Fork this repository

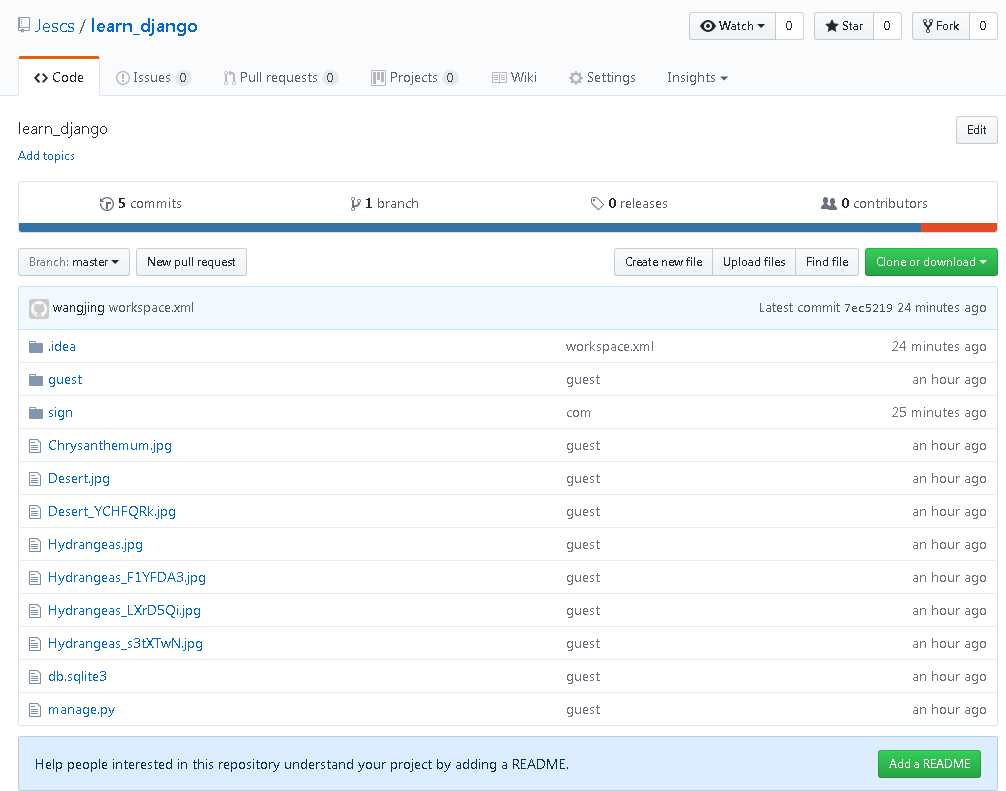pyautogui.click(x=941, y=26)
